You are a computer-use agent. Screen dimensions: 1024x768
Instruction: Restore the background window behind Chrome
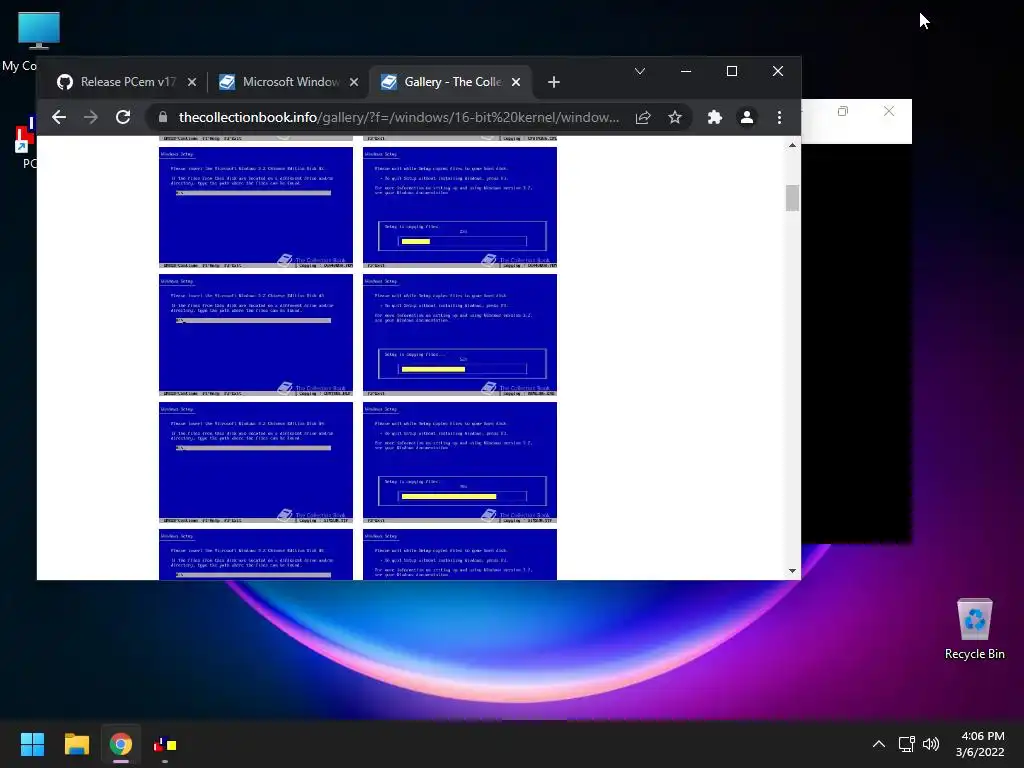pos(843,112)
